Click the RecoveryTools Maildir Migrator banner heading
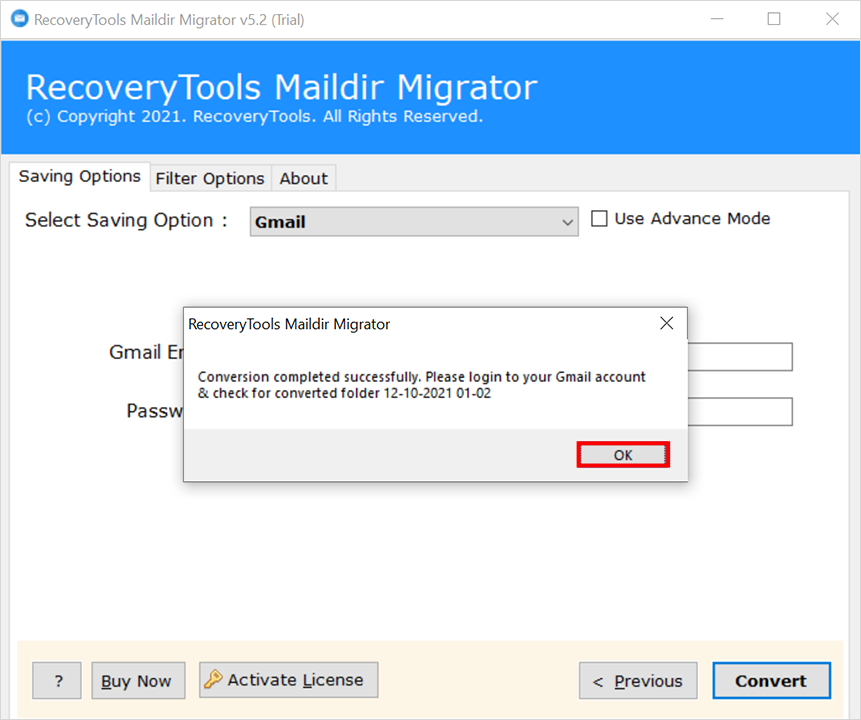Screen dimensions: 861x720 point(282,87)
